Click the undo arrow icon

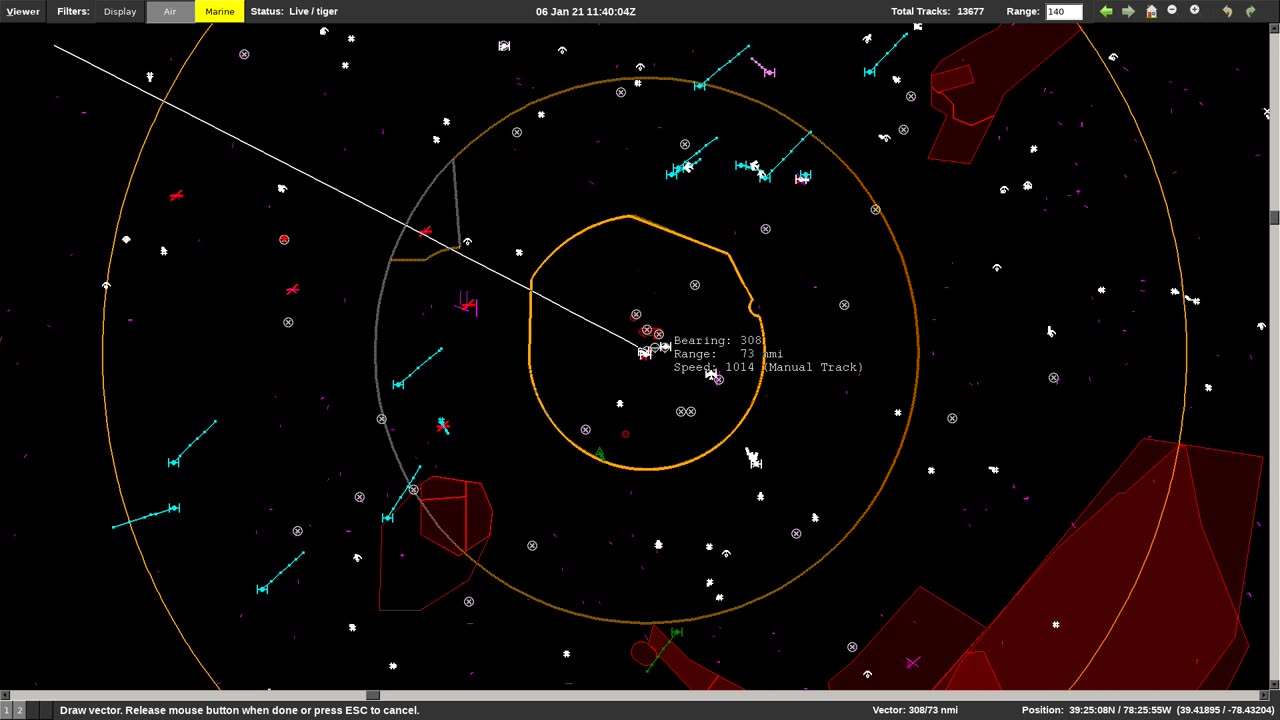coord(1228,11)
